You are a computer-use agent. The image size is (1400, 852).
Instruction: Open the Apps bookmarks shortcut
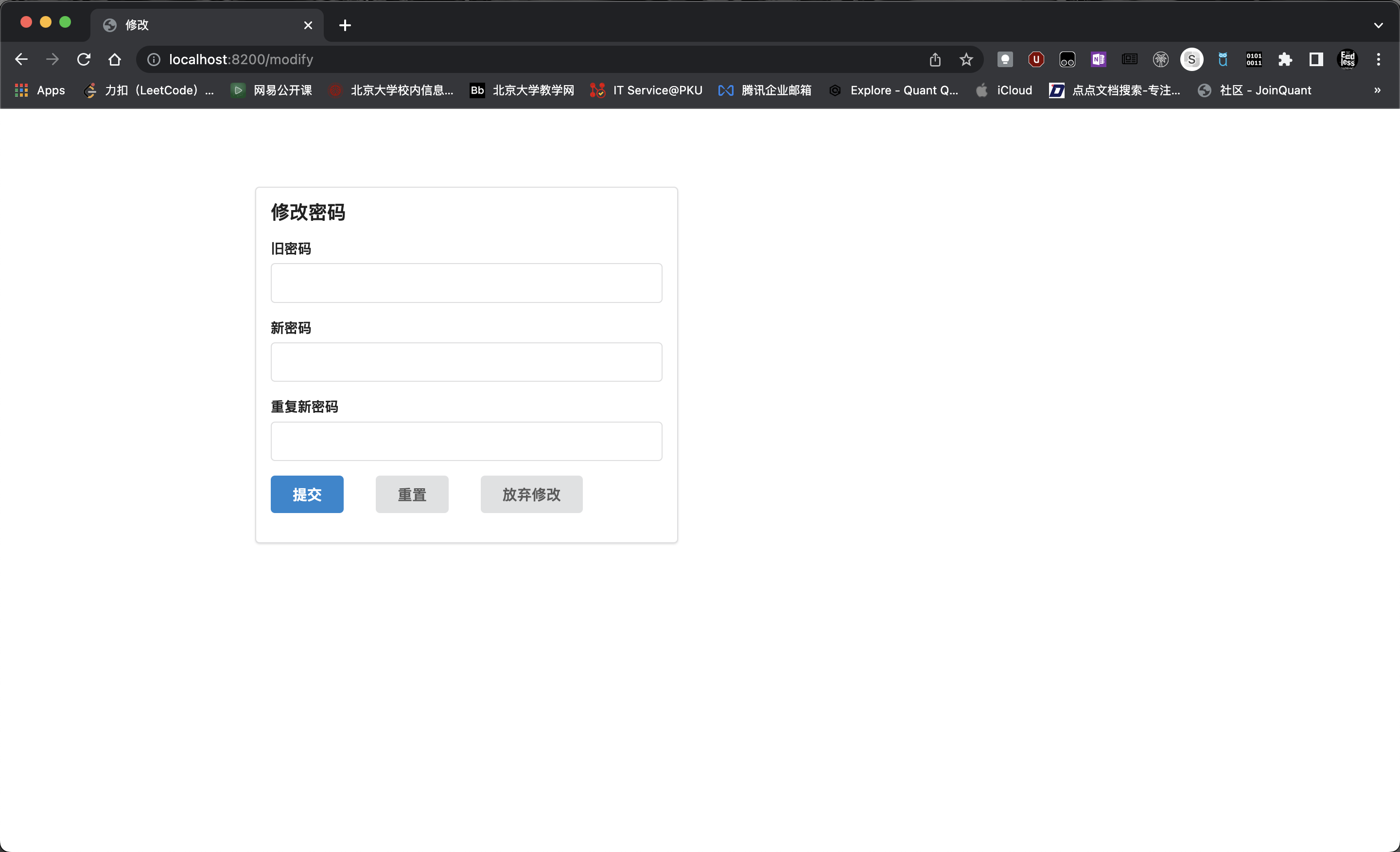tap(40, 90)
